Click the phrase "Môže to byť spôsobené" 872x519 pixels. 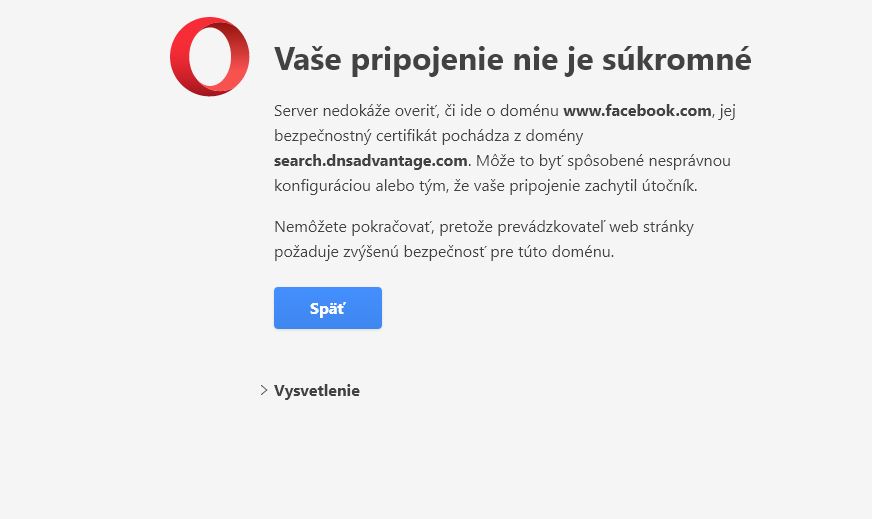coord(565,160)
